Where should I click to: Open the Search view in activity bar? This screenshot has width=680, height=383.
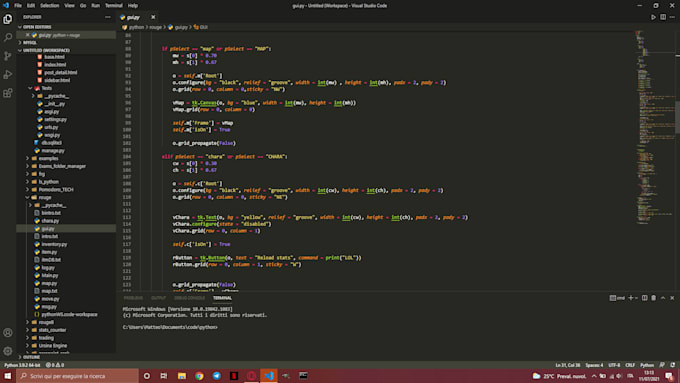(x=7, y=38)
